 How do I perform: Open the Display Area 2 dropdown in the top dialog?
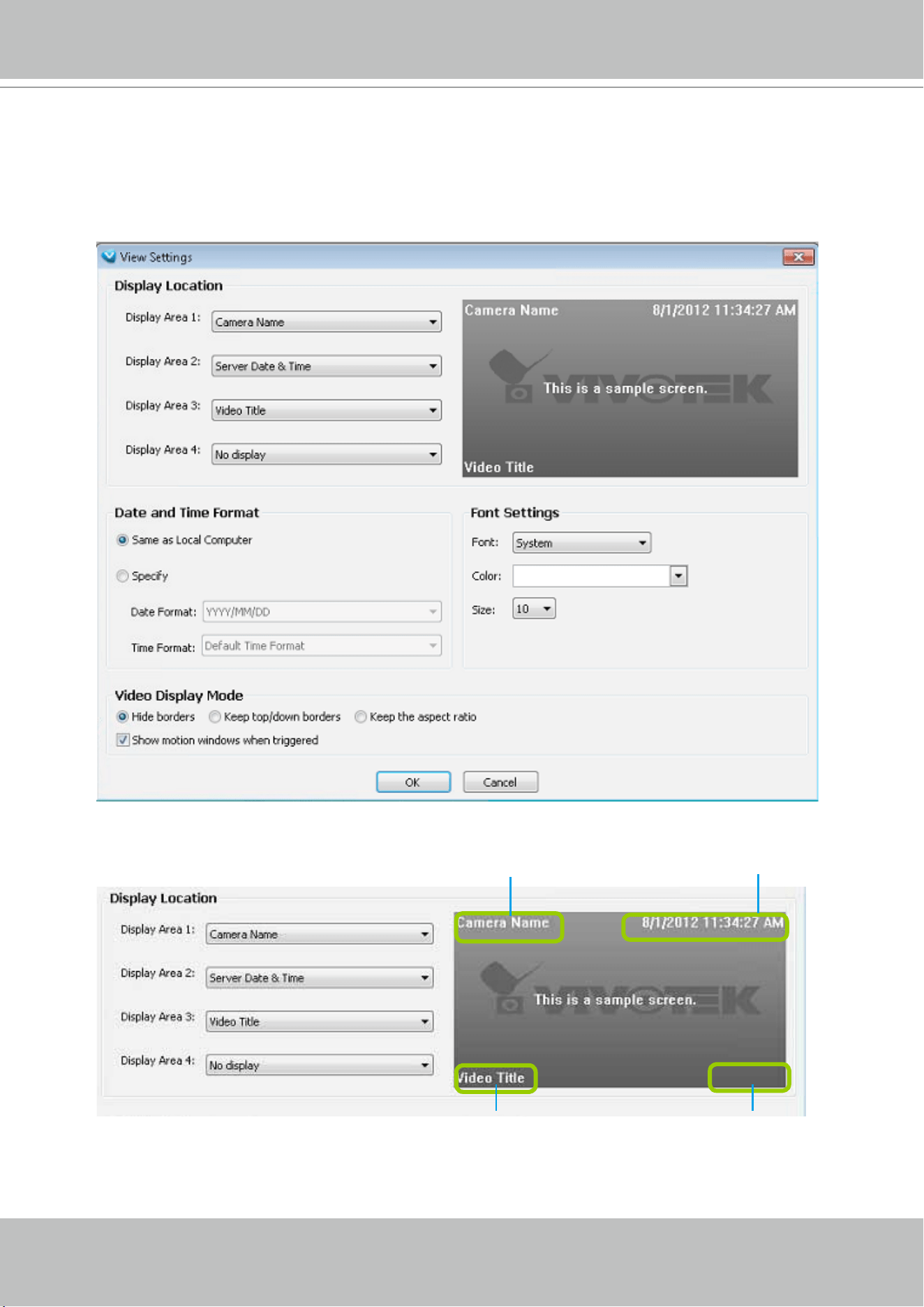pos(326,366)
